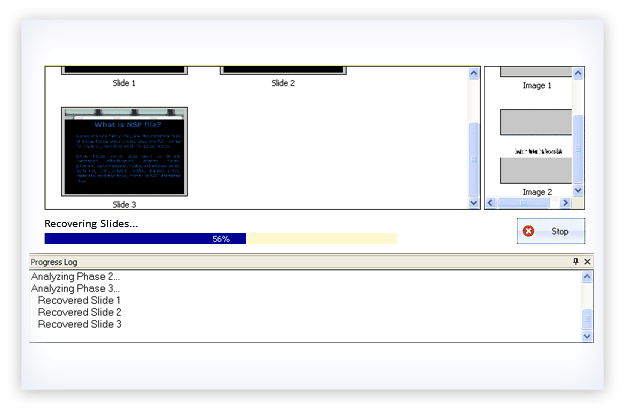Pin the Progress Log panel
624x409 pixels.
(575, 262)
